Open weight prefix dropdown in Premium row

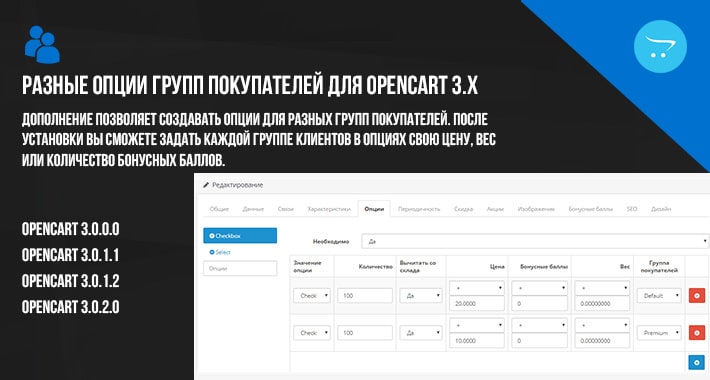602,325
